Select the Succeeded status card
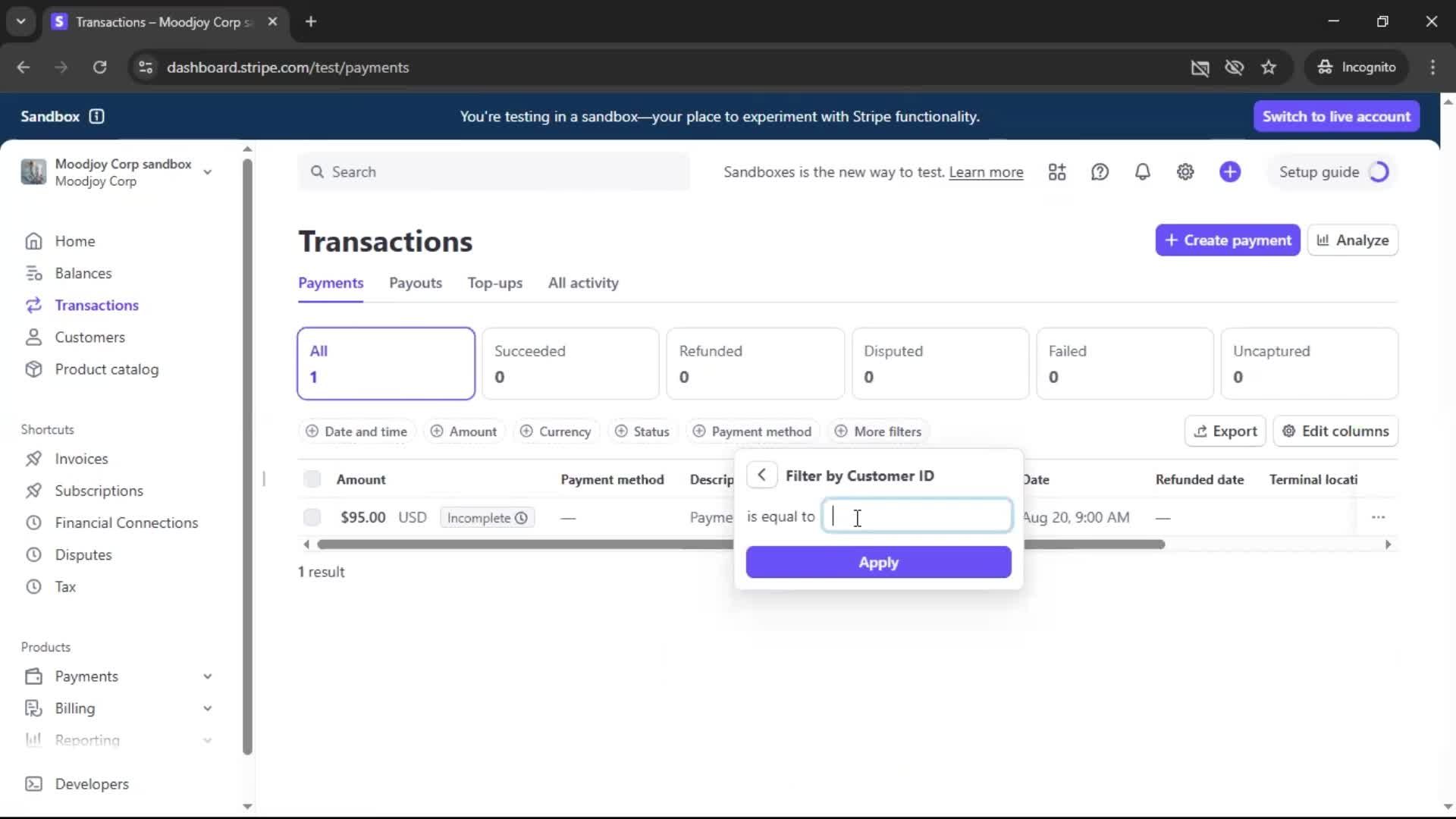The image size is (1456, 819). coord(570,363)
